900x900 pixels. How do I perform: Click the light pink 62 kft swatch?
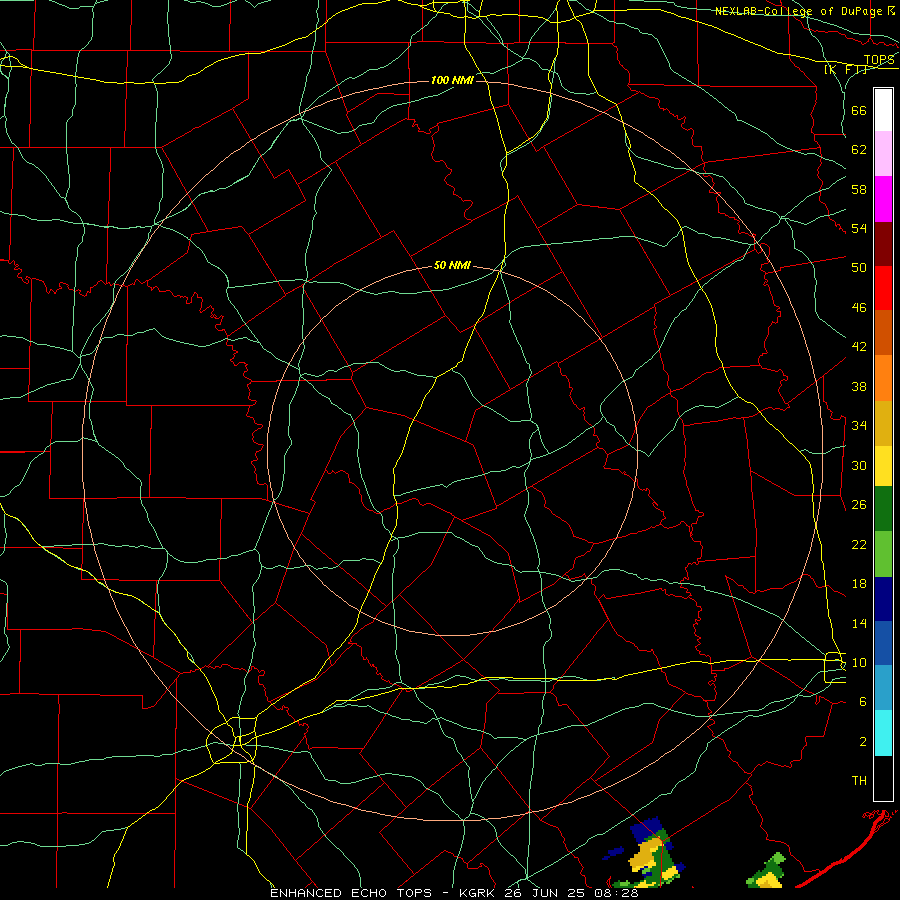[x=883, y=153]
